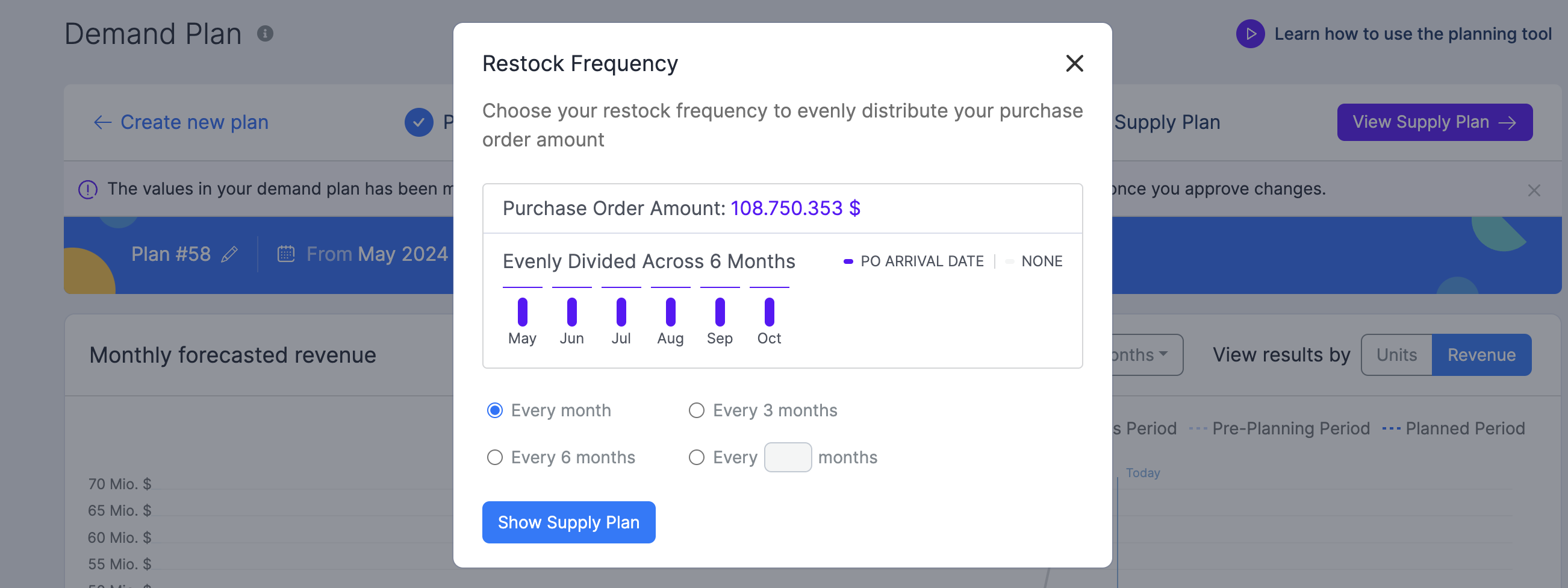This screenshot has width=1568, height=588.
Task: Click the May bar in the chart
Action: tap(522, 312)
